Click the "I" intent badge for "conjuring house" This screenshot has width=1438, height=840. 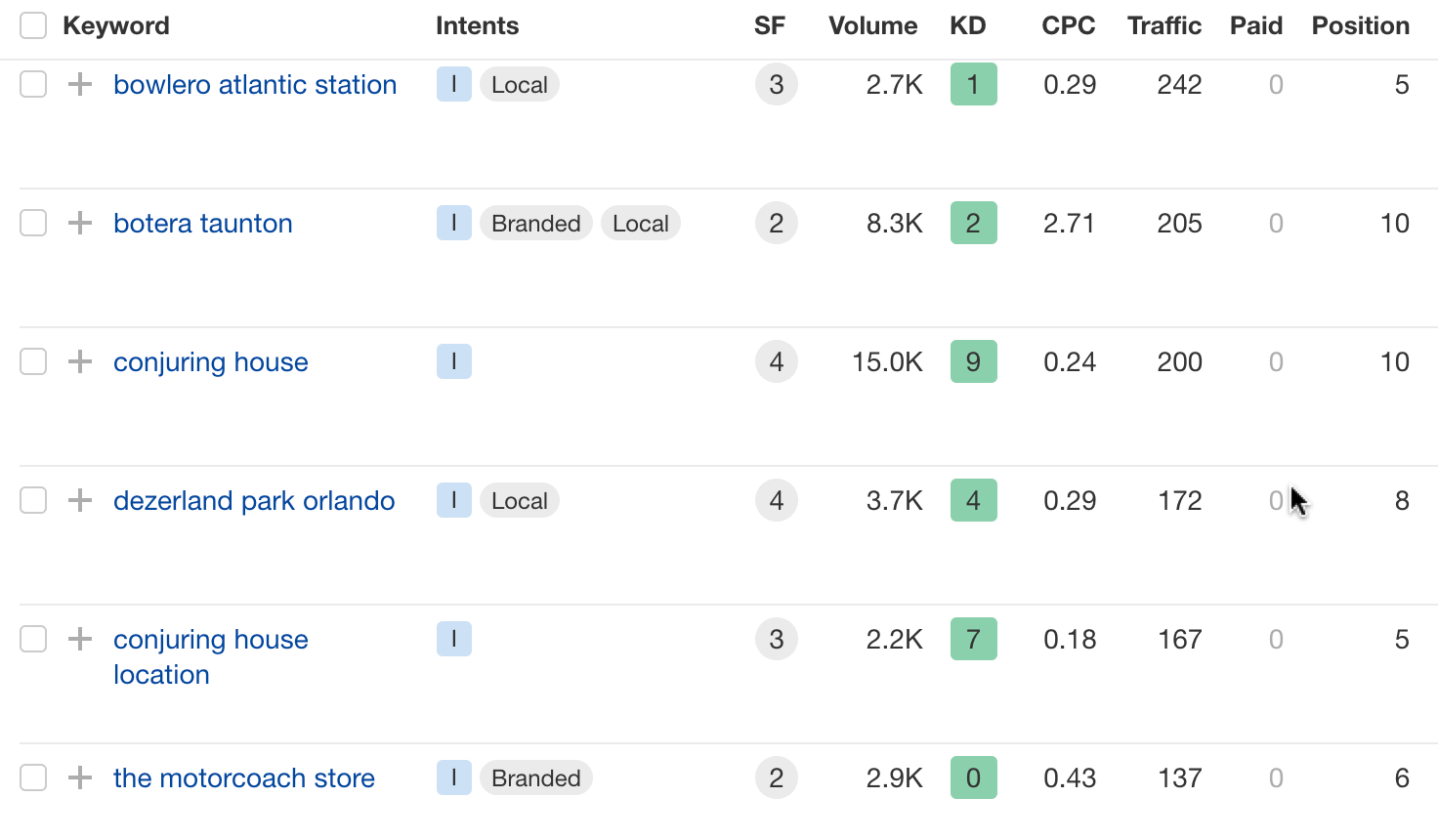453,361
